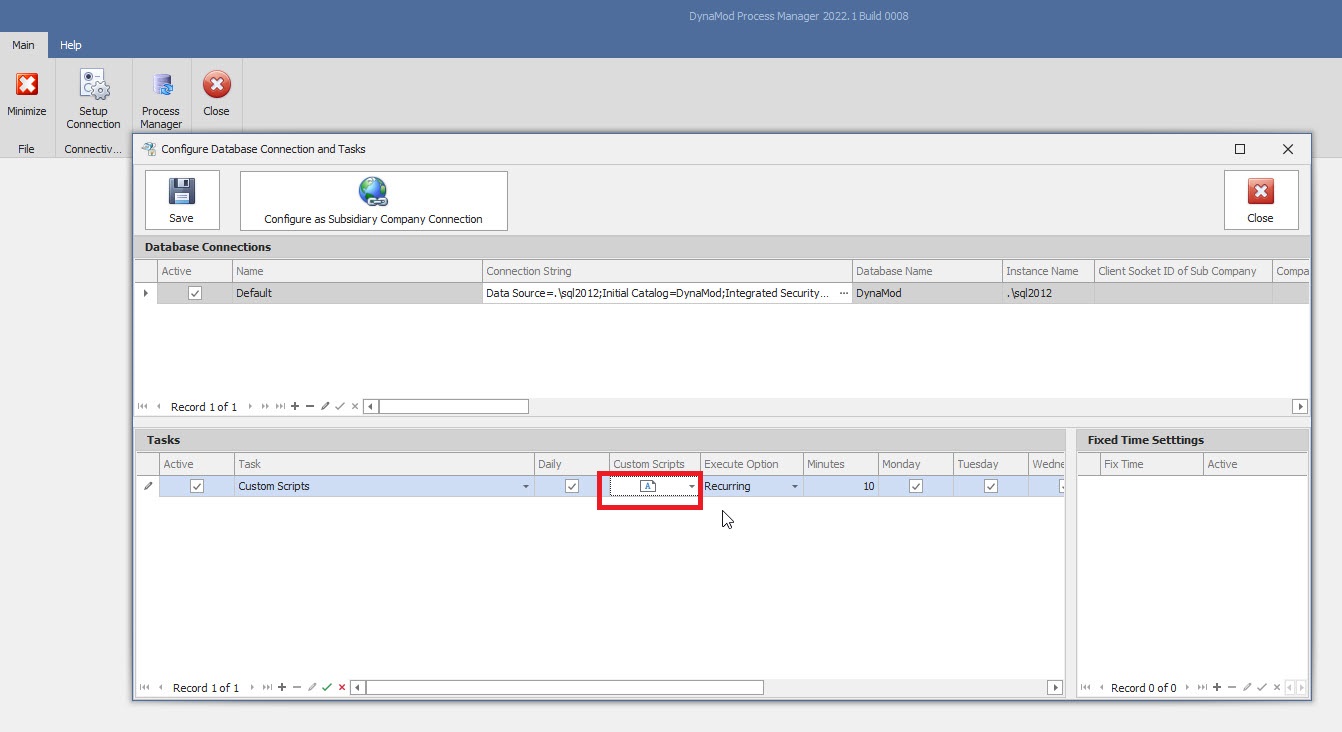This screenshot has height=732, width=1342.
Task: Edit a record in Fixed Time Settings navigator
Action: pyautogui.click(x=1247, y=688)
